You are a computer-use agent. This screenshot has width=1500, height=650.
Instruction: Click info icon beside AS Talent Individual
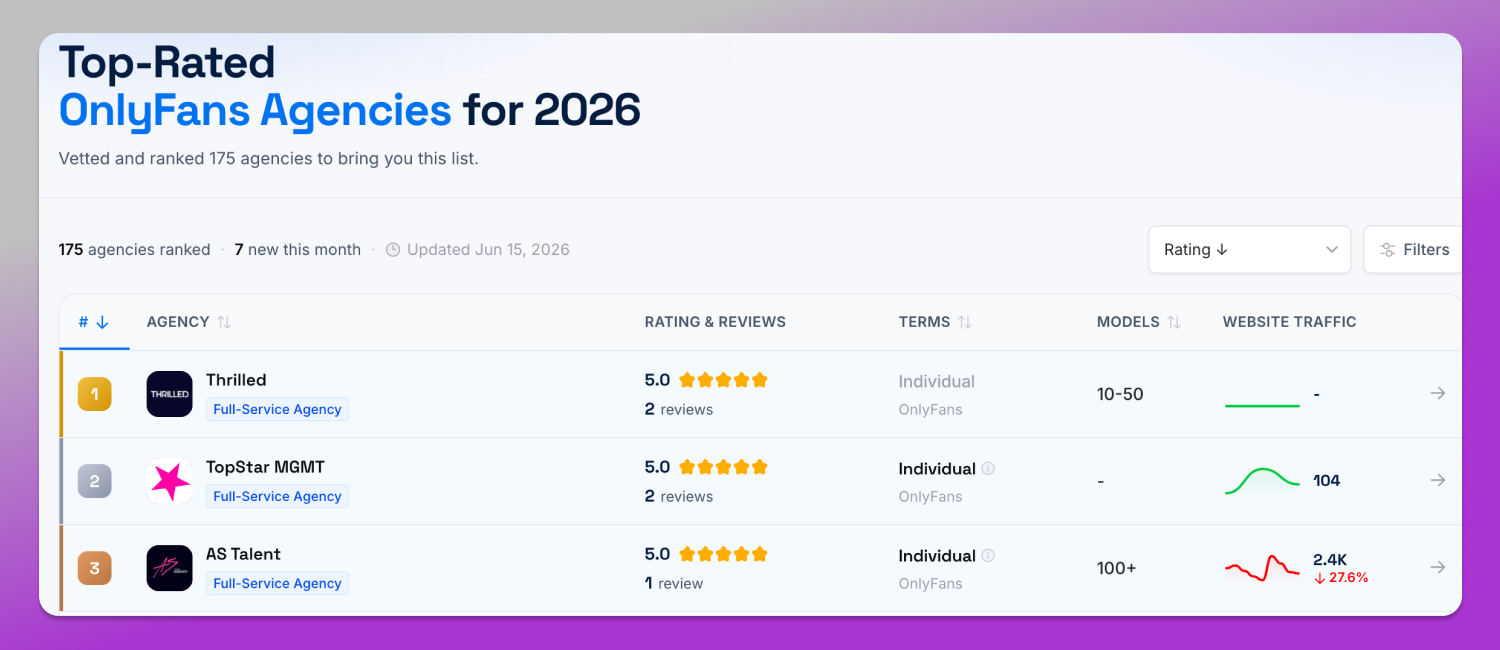[x=988, y=555]
